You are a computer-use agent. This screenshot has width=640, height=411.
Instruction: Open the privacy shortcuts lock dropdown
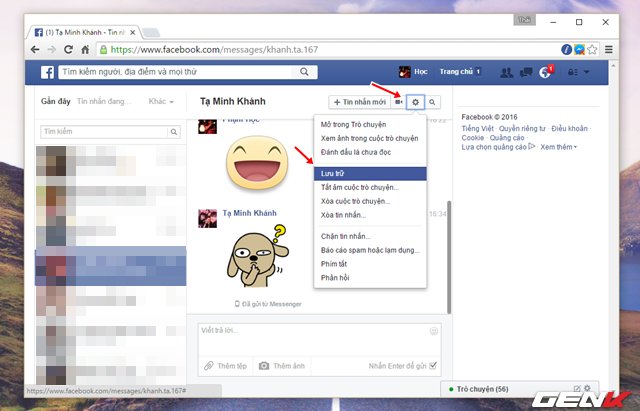point(574,72)
